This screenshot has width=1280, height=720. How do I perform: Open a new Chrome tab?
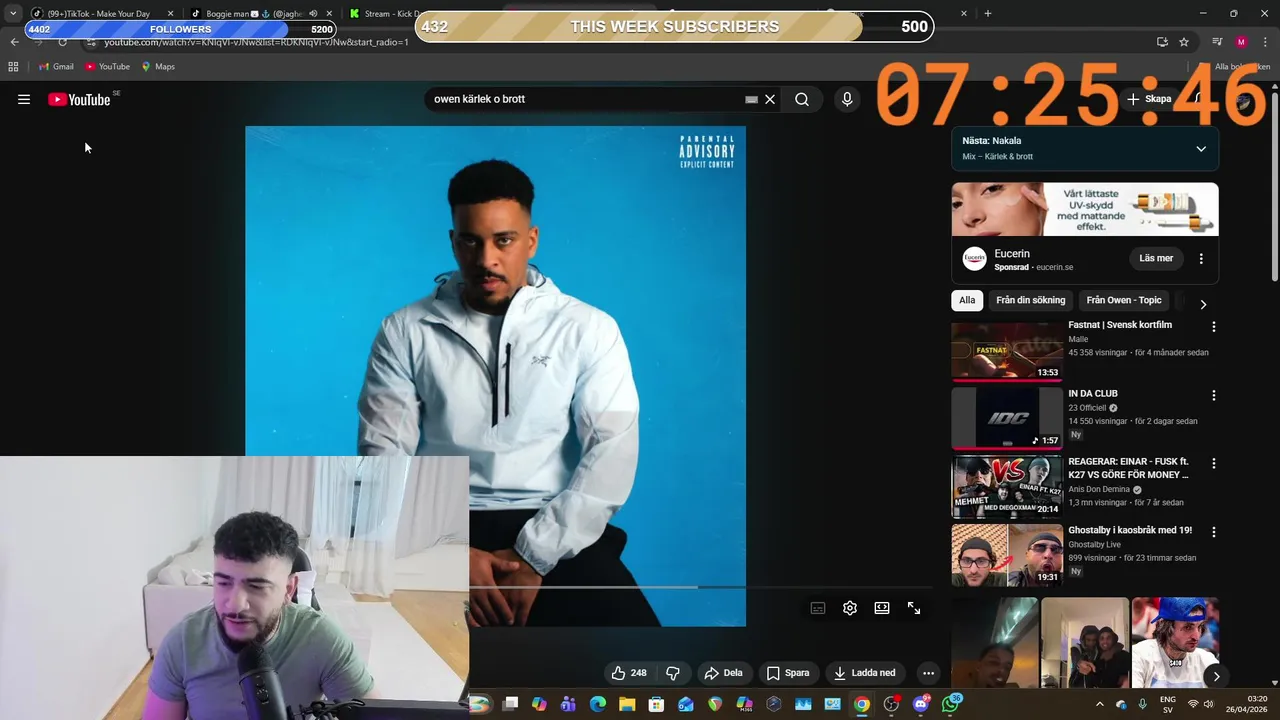pyautogui.click(x=988, y=13)
